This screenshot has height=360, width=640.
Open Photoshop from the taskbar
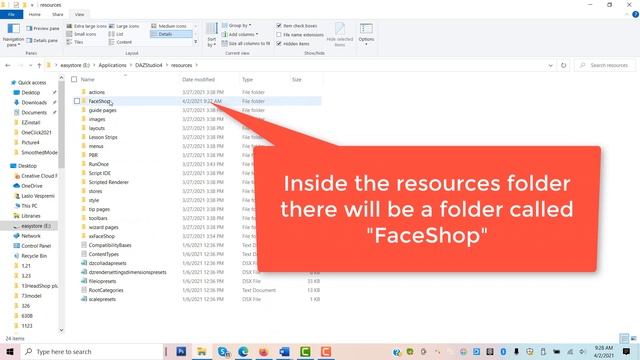point(181,352)
